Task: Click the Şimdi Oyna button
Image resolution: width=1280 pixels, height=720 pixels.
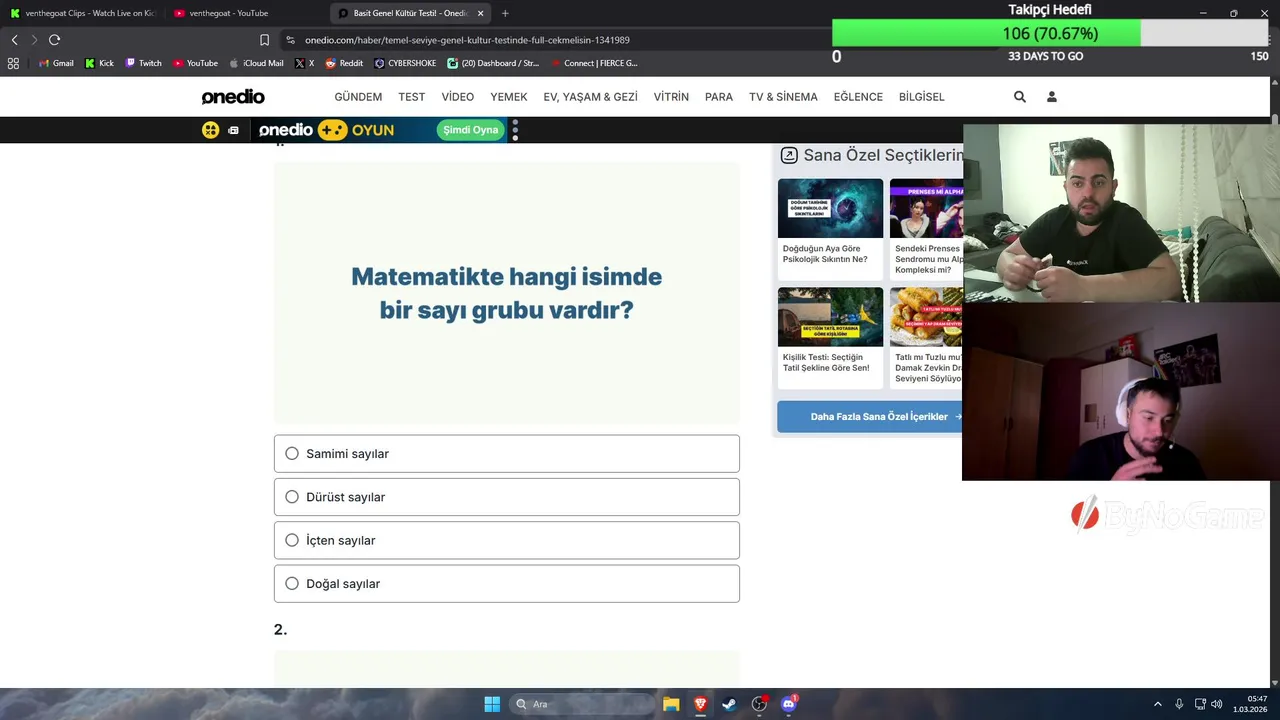Action: click(x=471, y=130)
